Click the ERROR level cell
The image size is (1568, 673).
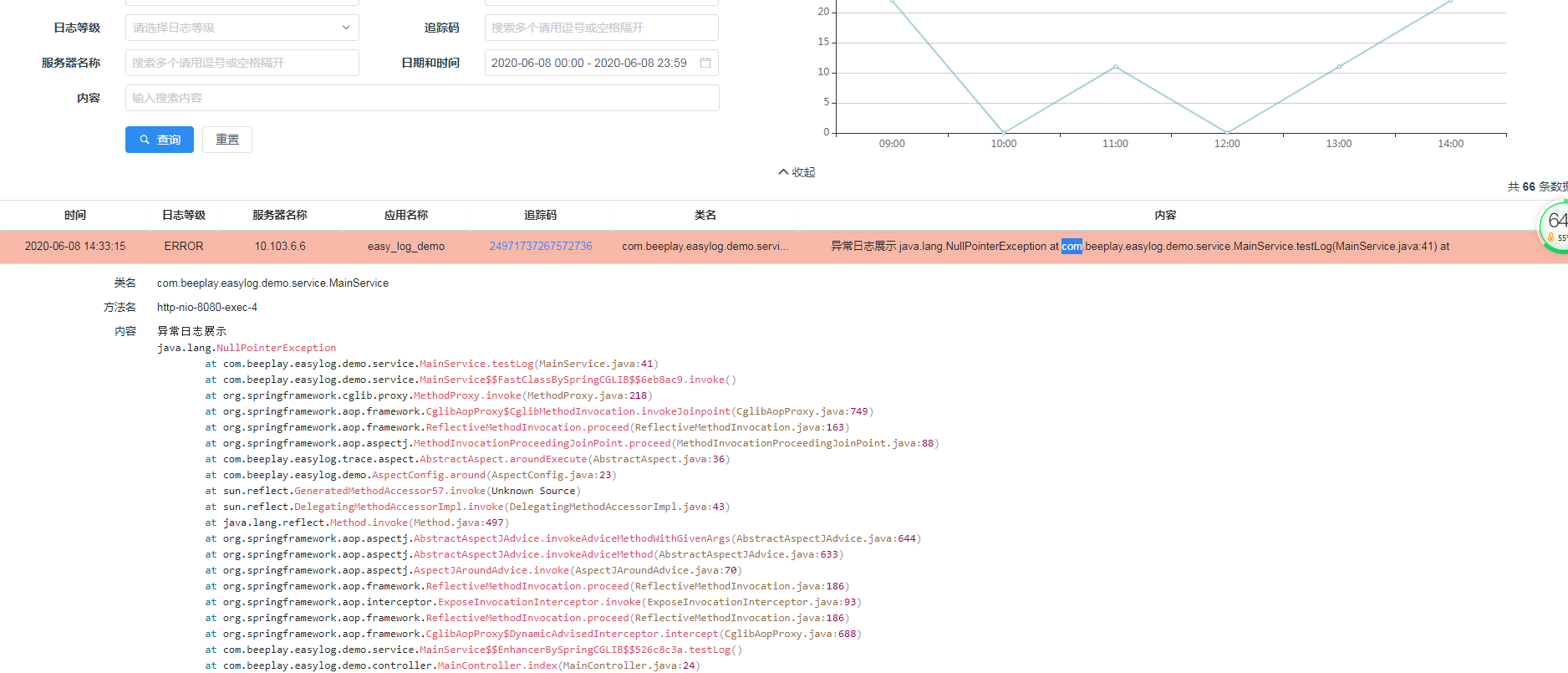pyautogui.click(x=184, y=246)
